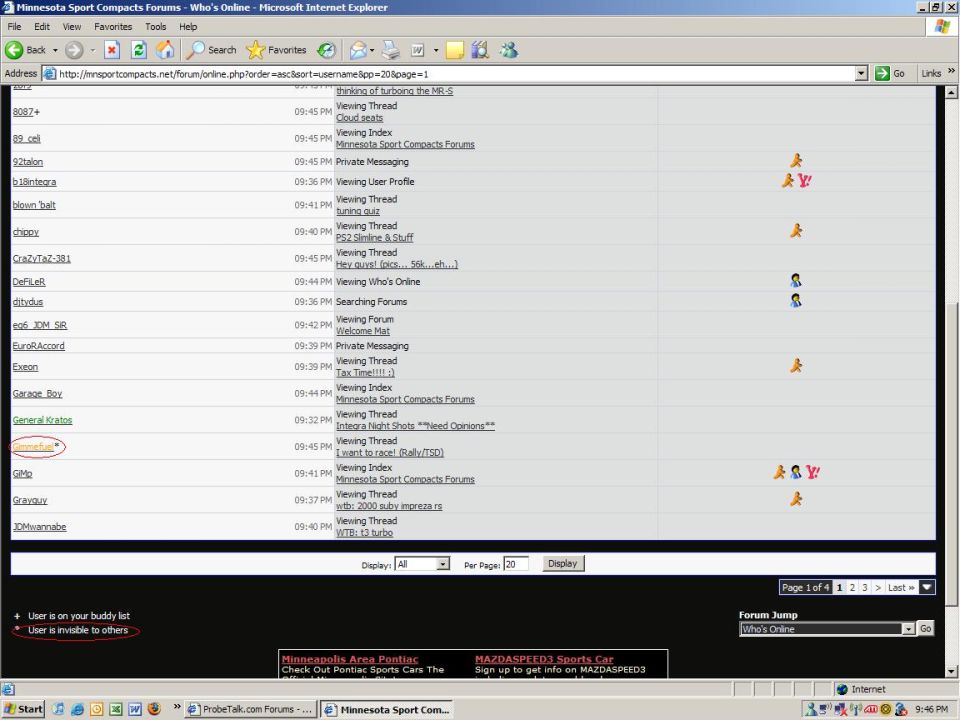Viewport: 960px width, 720px height.
Task: Open Forward button history dropdown arrow
Action: coord(92,50)
